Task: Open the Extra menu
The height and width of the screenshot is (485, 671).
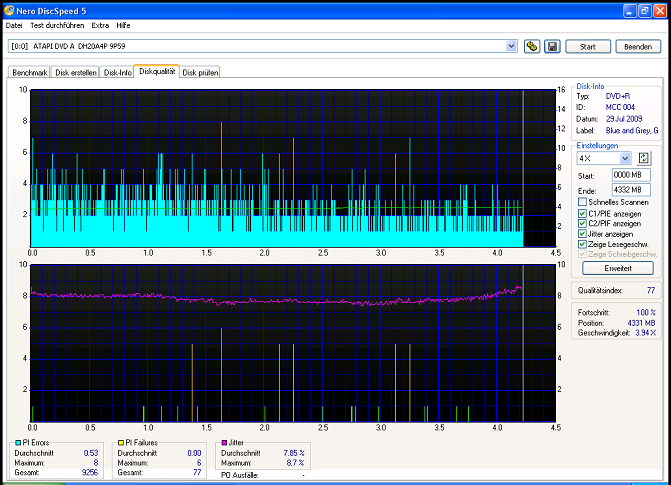Action: [100, 26]
